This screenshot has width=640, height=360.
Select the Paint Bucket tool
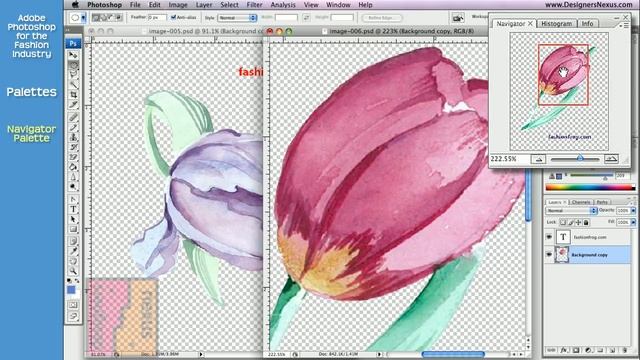(73, 167)
